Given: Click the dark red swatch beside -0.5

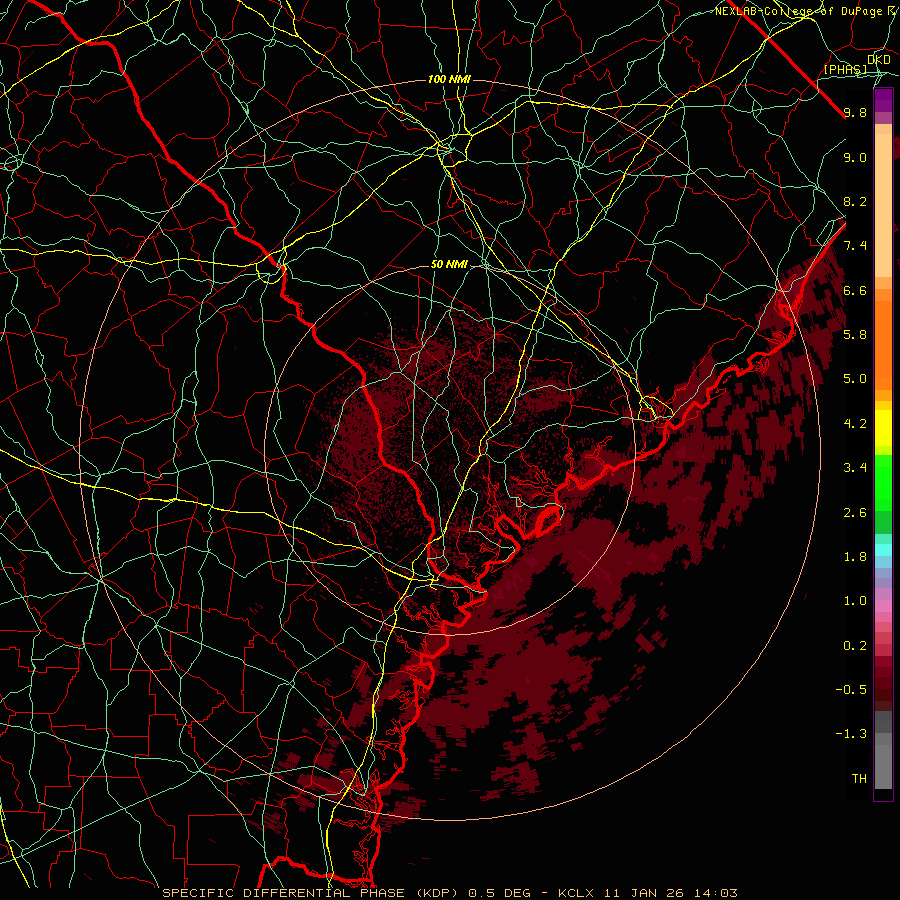Looking at the screenshot, I should (x=883, y=695).
